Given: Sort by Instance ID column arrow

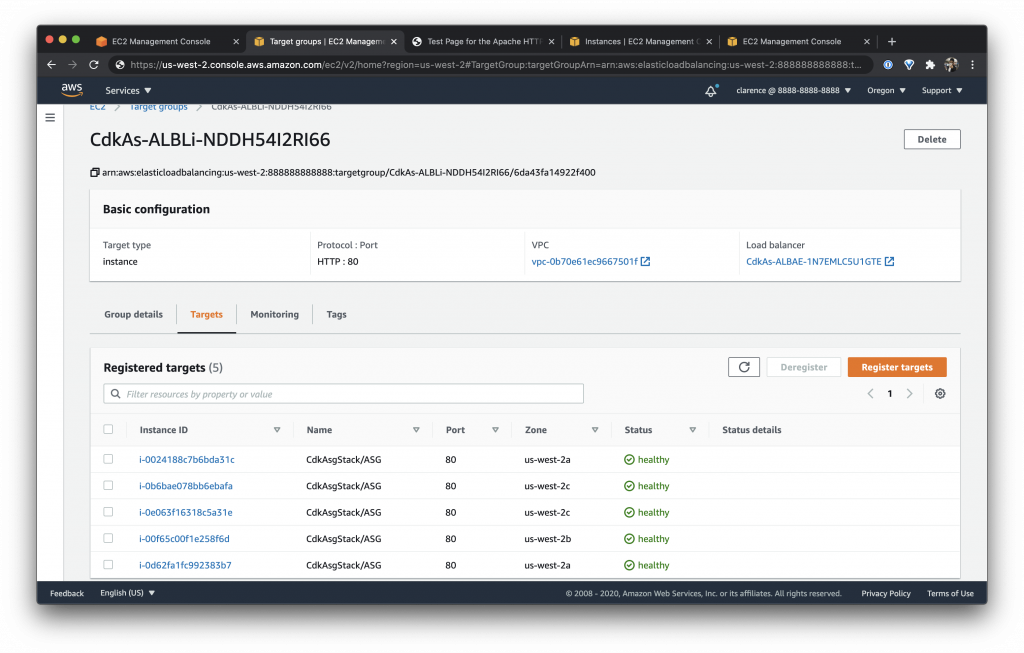Looking at the screenshot, I should (x=277, y=430).
